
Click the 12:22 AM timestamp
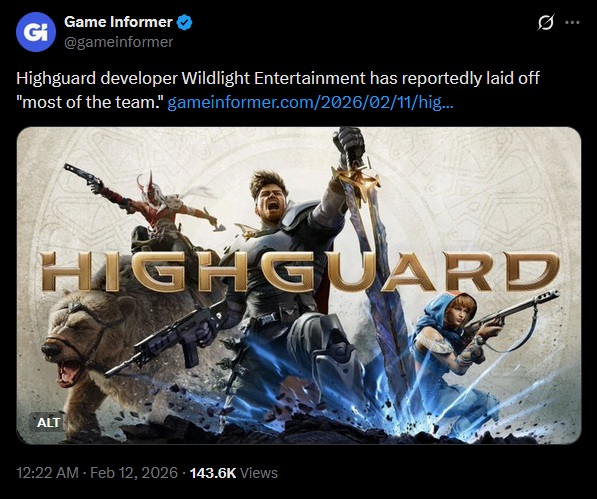47,473
